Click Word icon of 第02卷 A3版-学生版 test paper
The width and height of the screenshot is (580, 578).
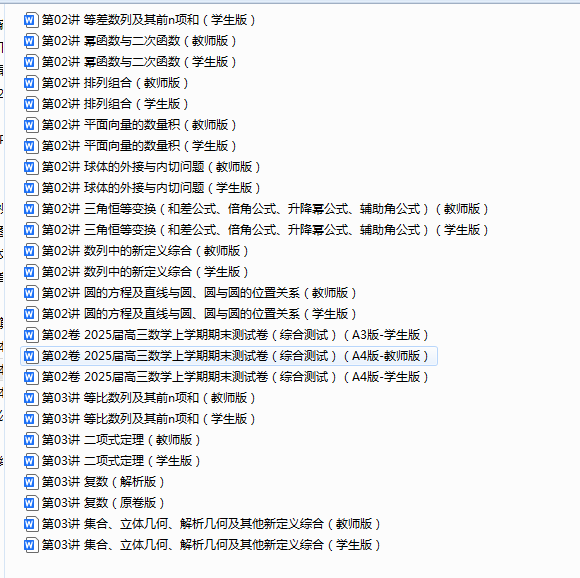(31, 335)
